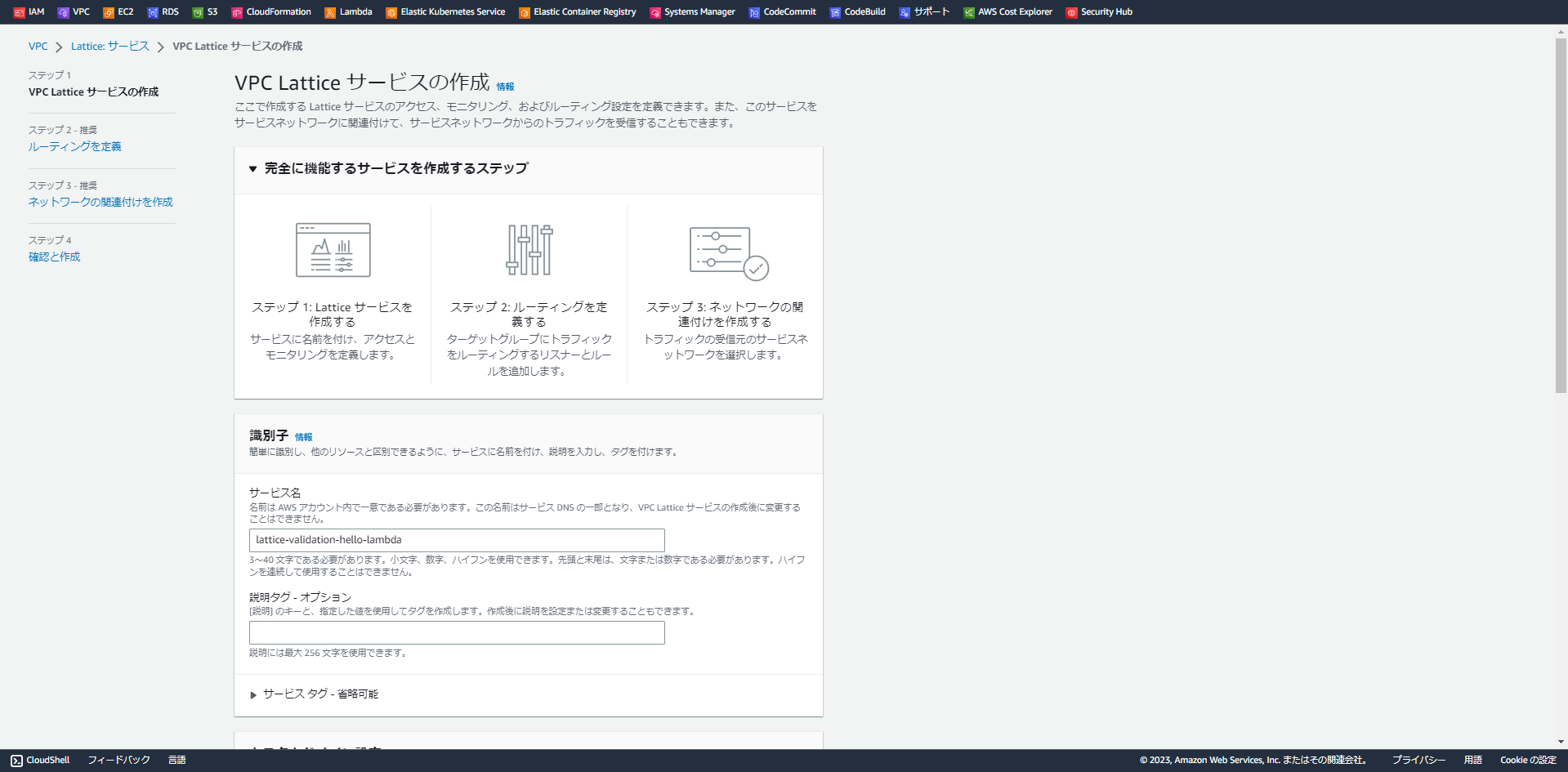
Task: Open the S3 service shortcut icon
Action: pyautogui.click(x=198, y=12)
